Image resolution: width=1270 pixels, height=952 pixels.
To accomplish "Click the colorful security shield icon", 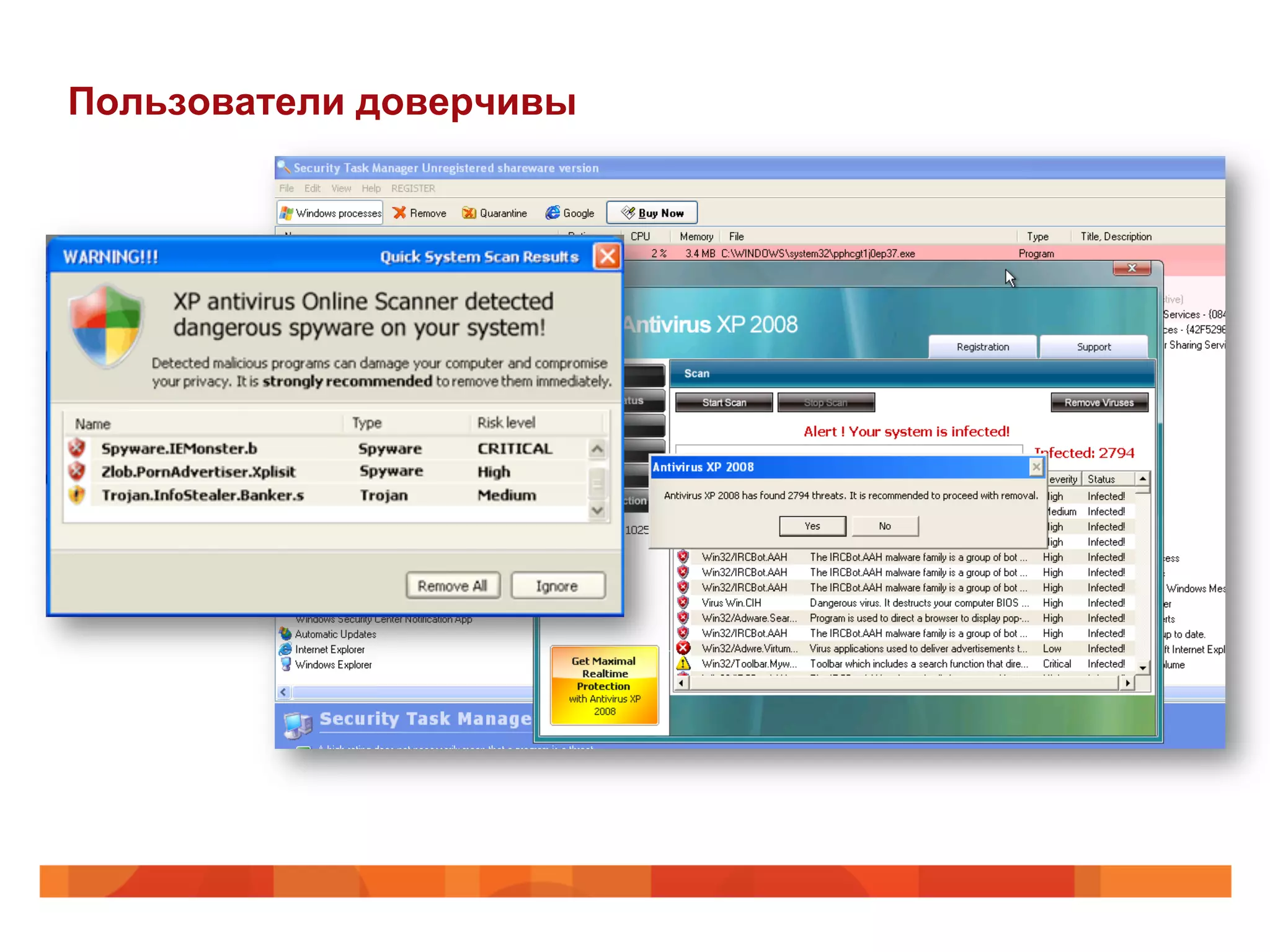I will point(107,326).
